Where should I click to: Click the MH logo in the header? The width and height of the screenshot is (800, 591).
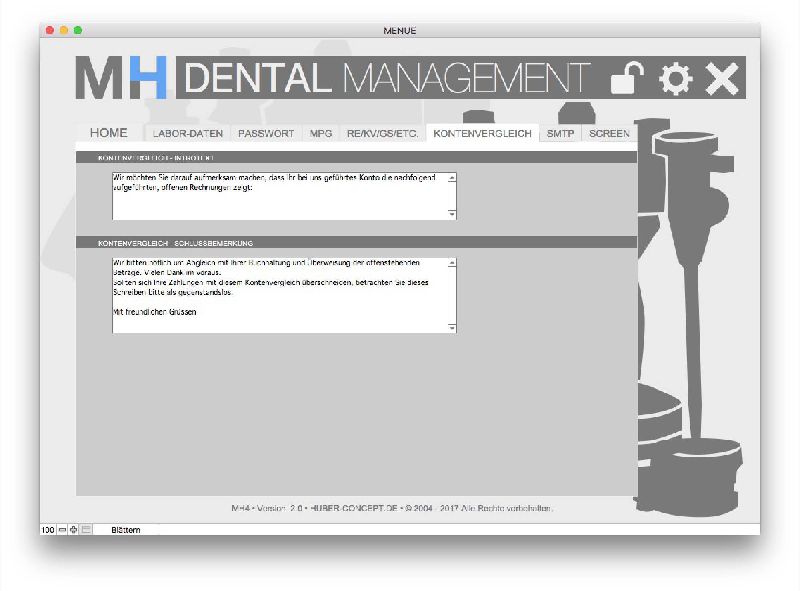[x=121, y=78]
